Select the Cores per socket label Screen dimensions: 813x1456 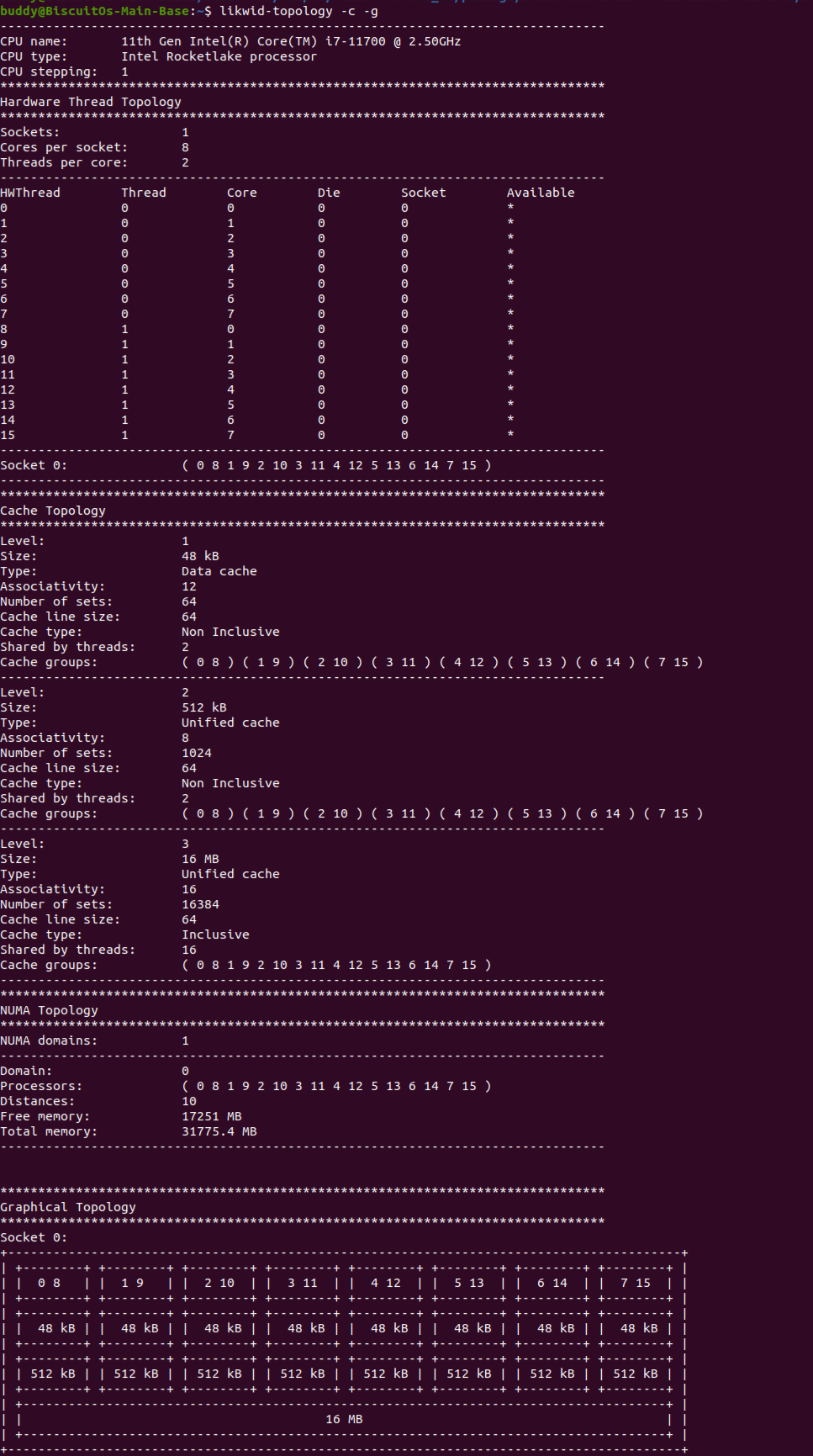[64, 147]
